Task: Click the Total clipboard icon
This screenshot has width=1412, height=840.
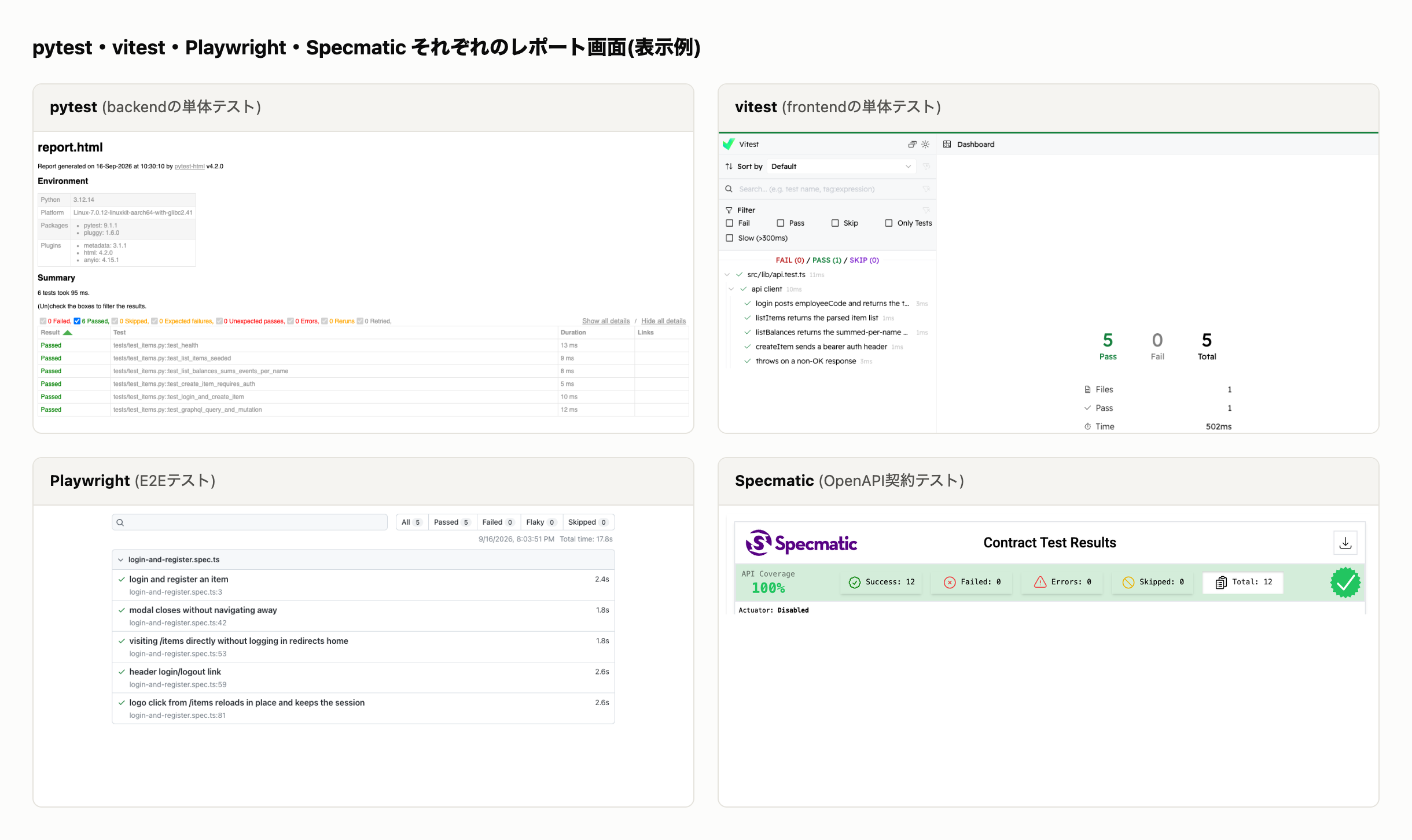Action: click(x=1221, y=583)
